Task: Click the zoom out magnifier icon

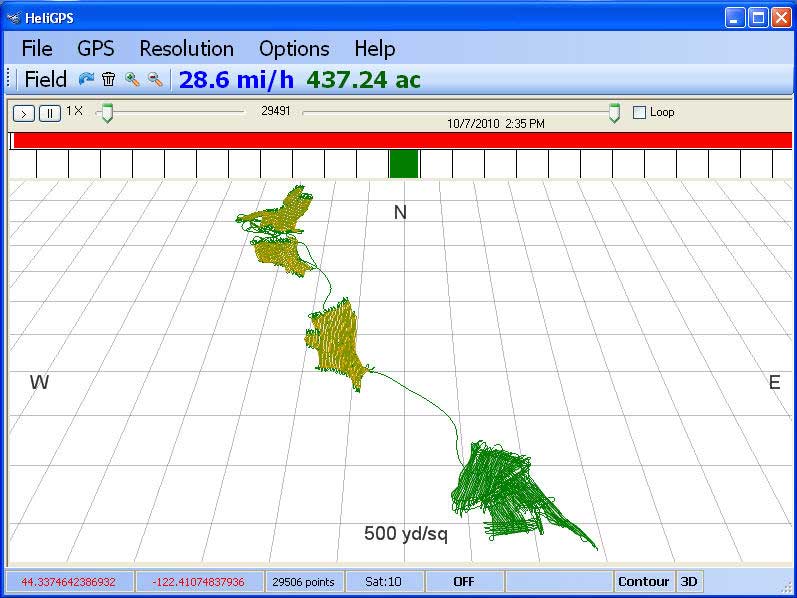Action: [155, 80]
